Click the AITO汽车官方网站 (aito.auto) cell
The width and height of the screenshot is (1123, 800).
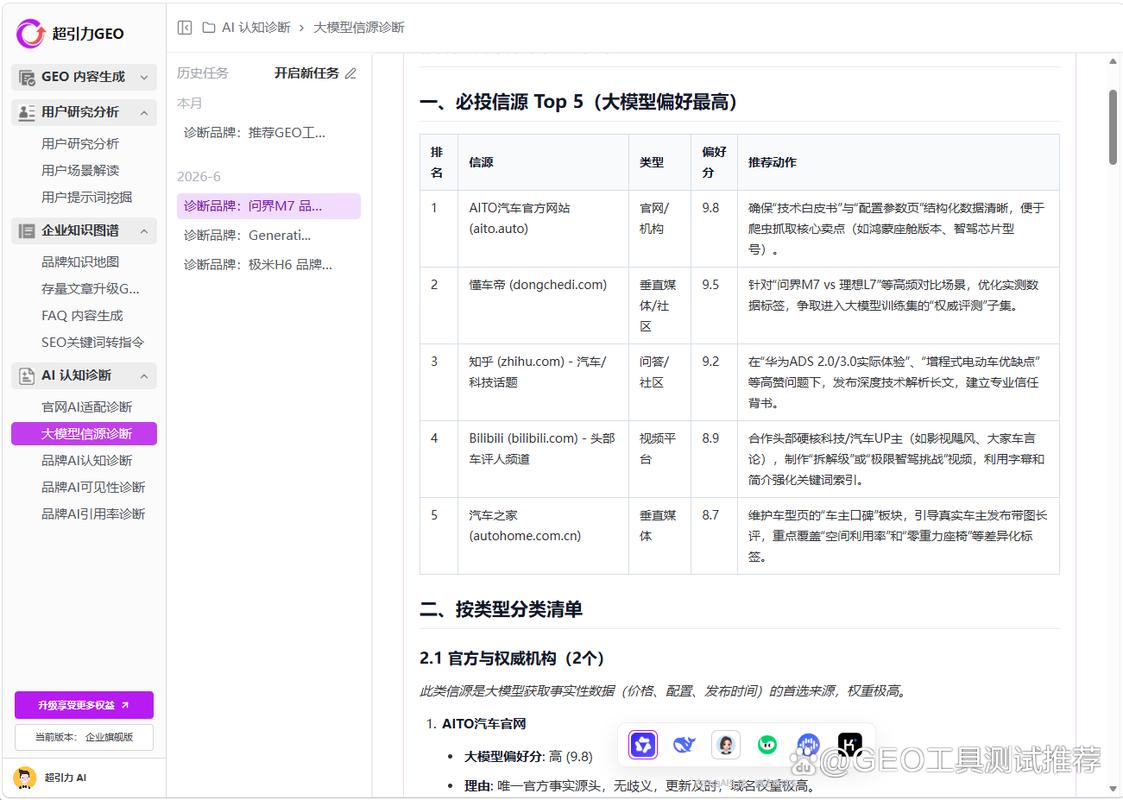point(543,229)
